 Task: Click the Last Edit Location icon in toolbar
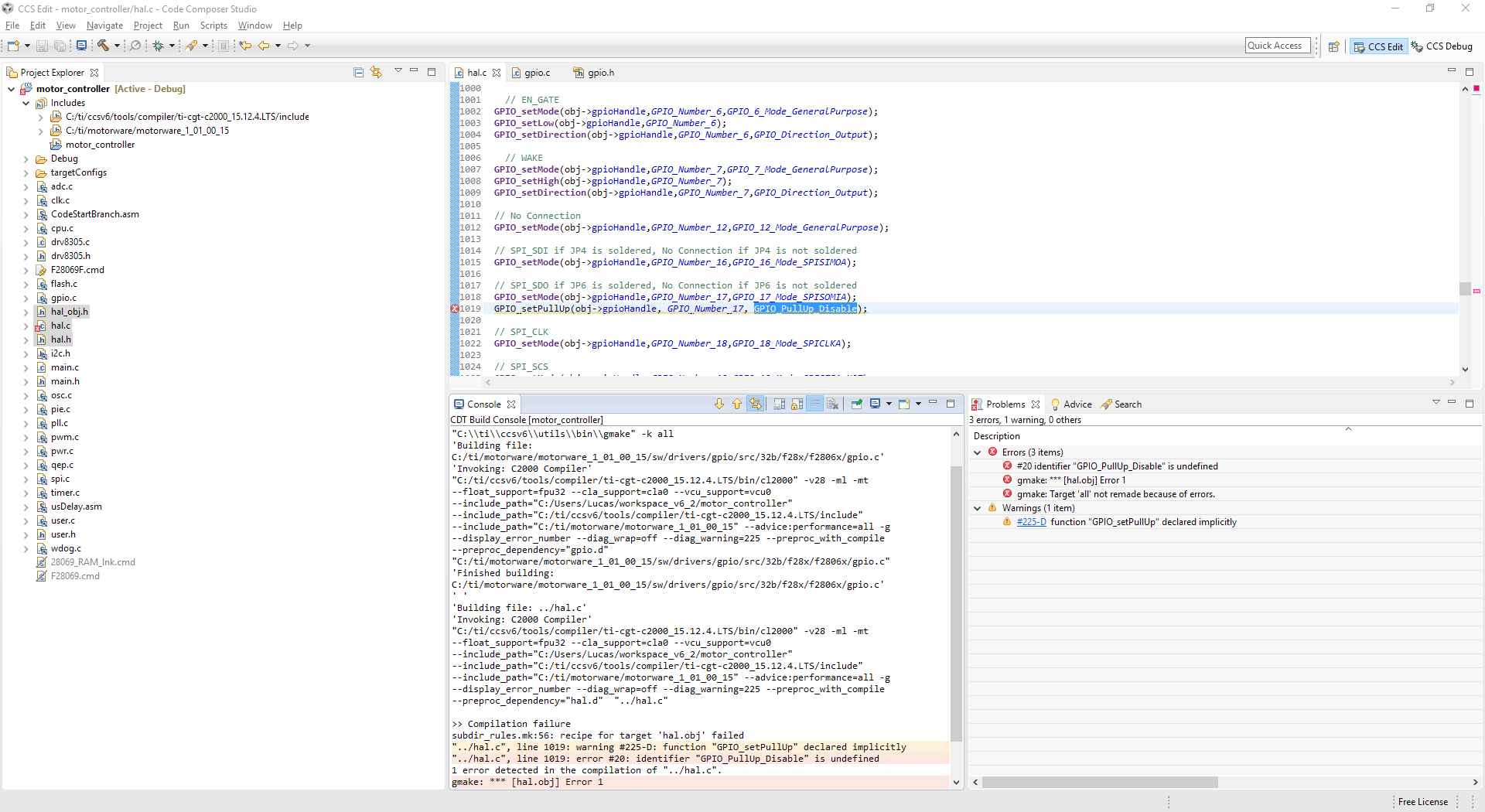click(x=245, y=46)
